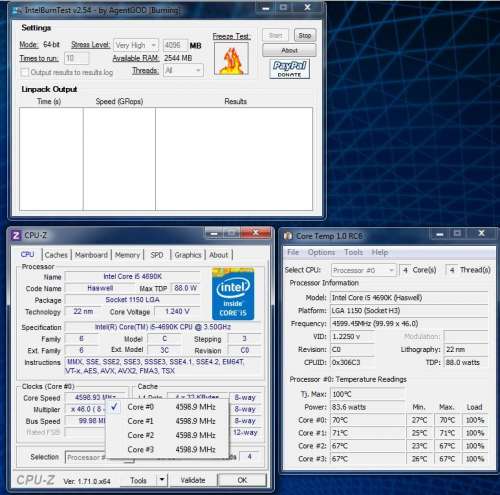Open the Stress Level dropdown
500x495 pixels.
(136, 45)
